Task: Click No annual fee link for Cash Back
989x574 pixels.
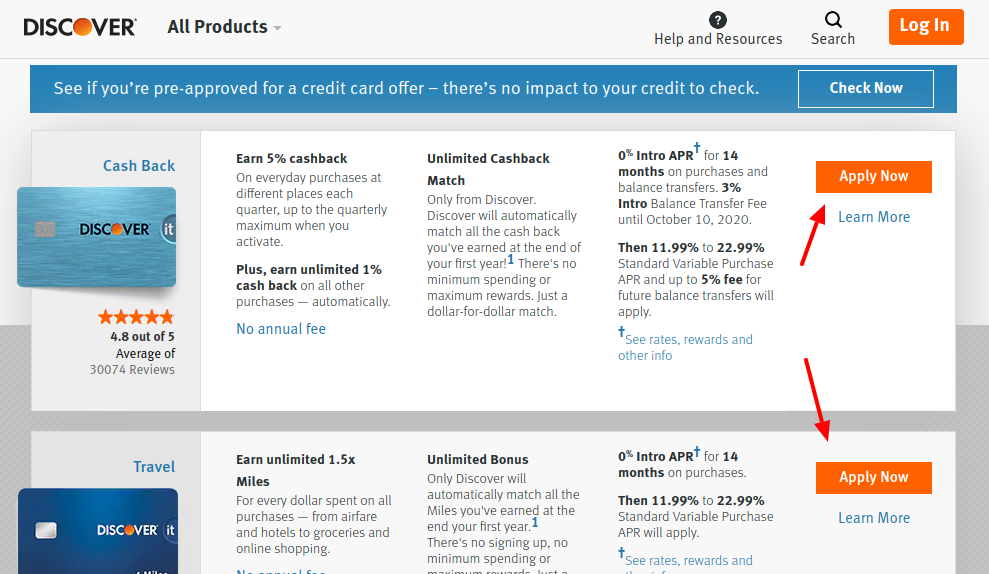Action: pos(281,329)
